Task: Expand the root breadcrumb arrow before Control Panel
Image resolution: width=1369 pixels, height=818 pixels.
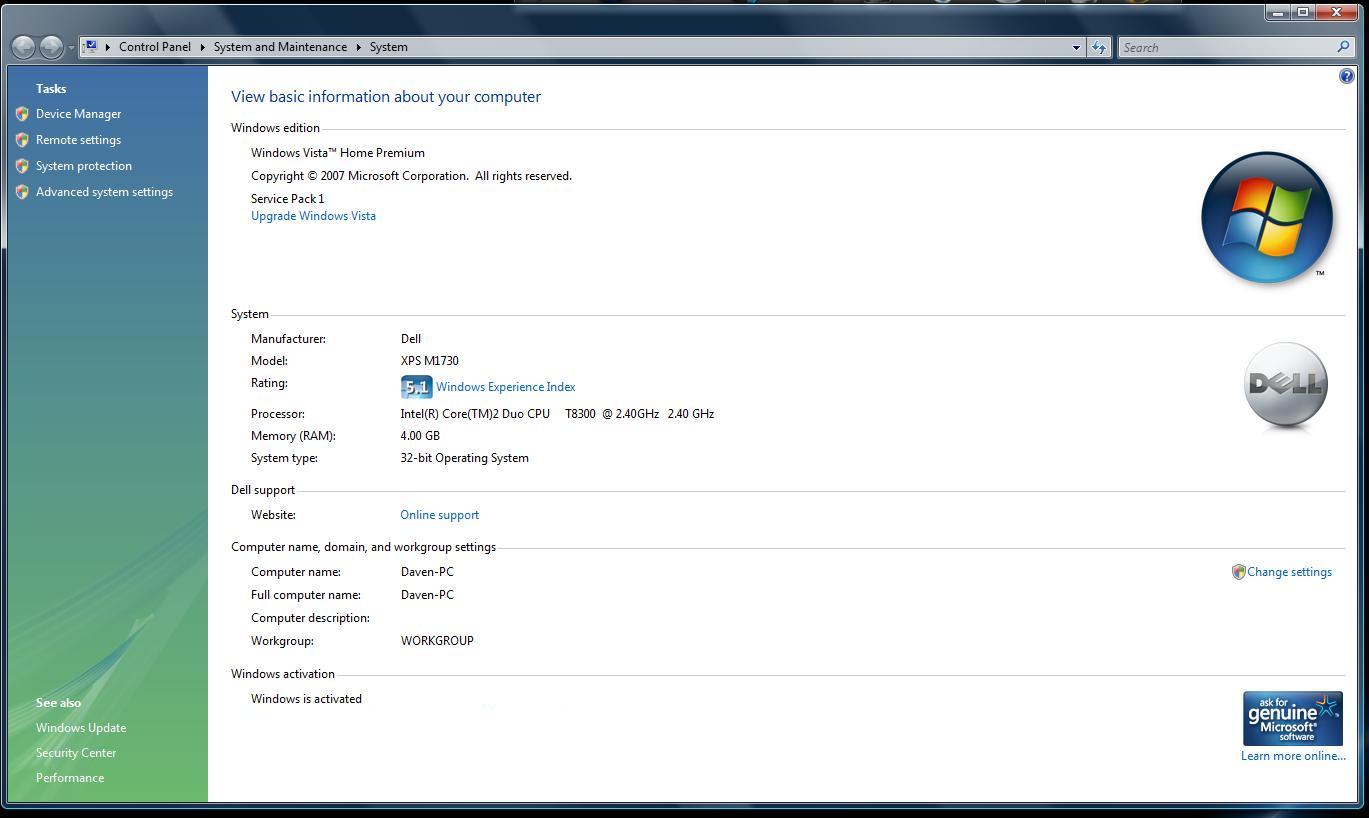Action: [108, 47]
